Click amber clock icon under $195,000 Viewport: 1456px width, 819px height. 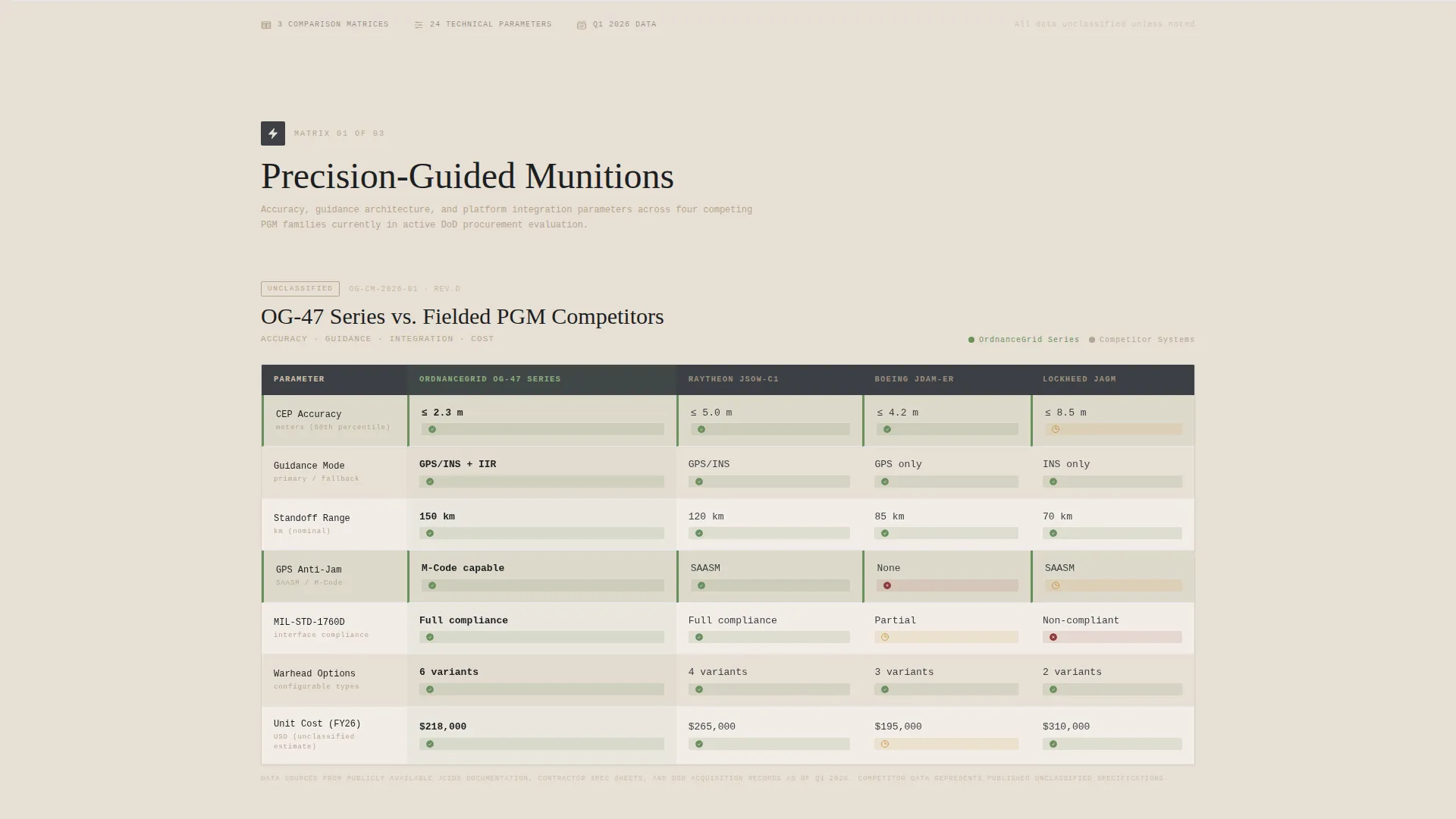[885, 745]
